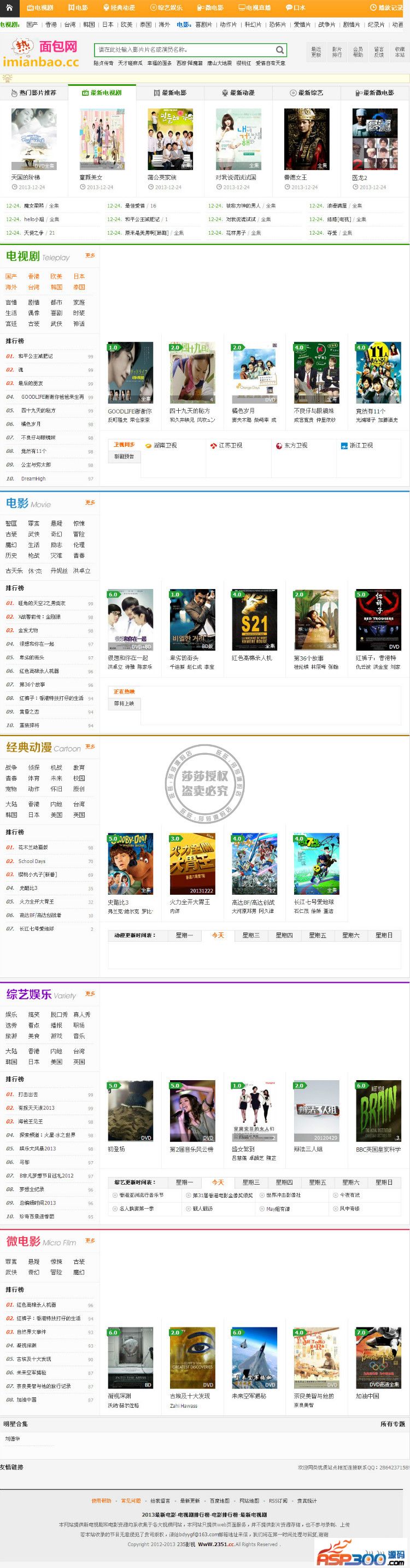Select 星期三 in the 动漫 update schedule
The height and width of the screenshot is (1568, 410).
(x=250, y=935)
